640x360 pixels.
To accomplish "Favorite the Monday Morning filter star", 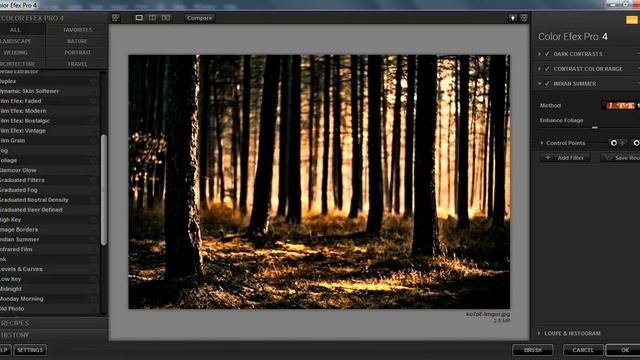I will pyautogui.click(x=93, y=299).
